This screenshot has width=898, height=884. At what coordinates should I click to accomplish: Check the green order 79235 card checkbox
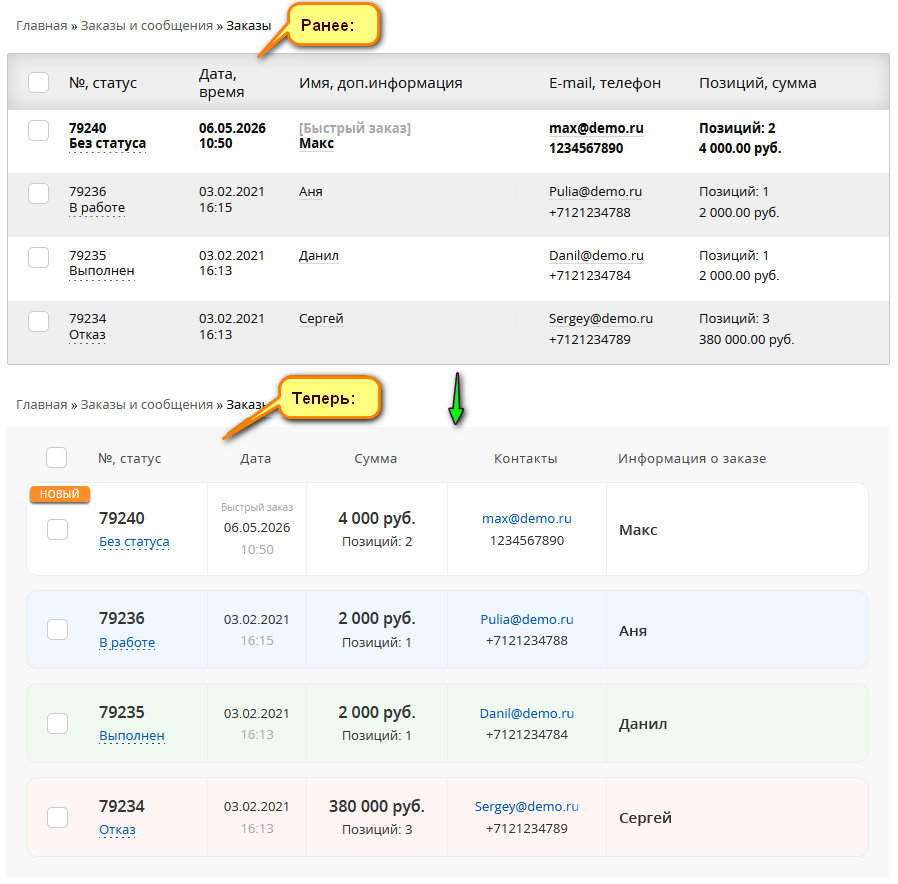[57, 723]
